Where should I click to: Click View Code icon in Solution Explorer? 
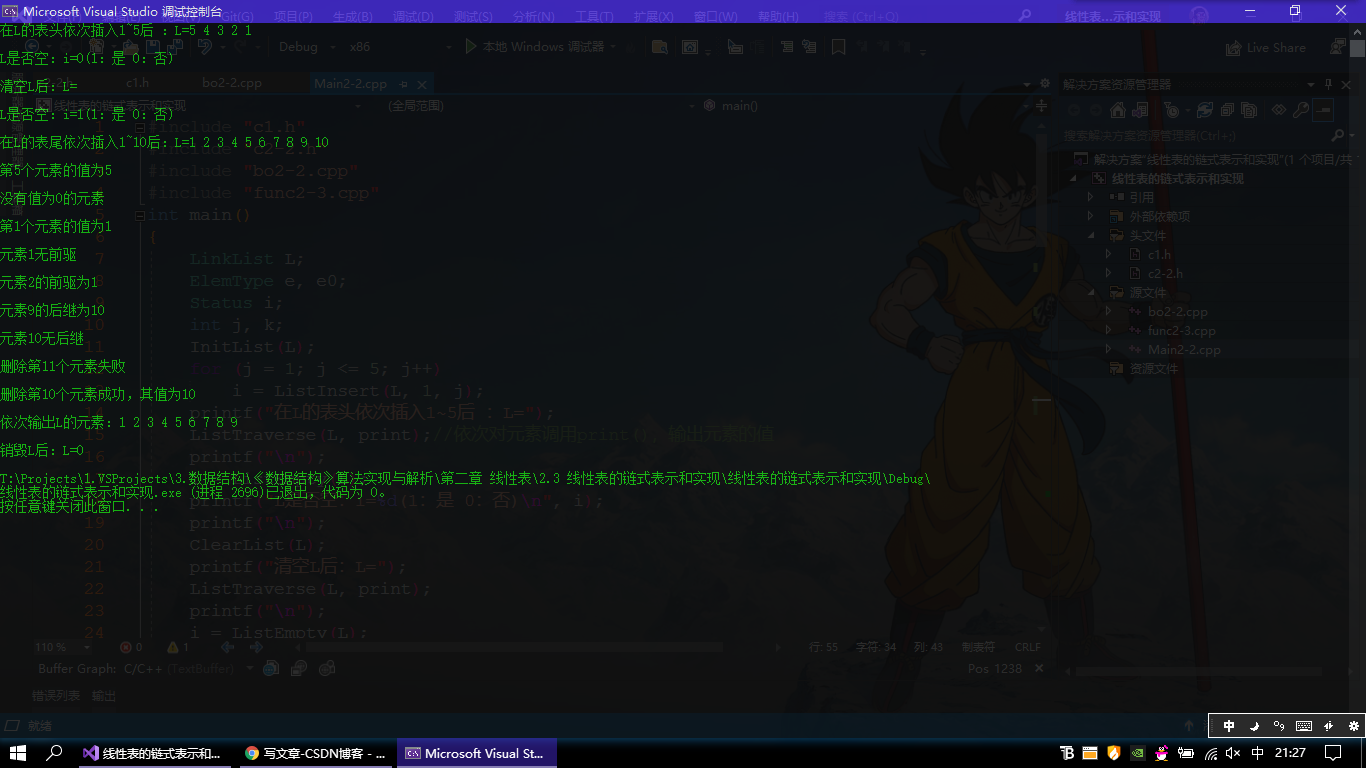[x=1278, y=110]
